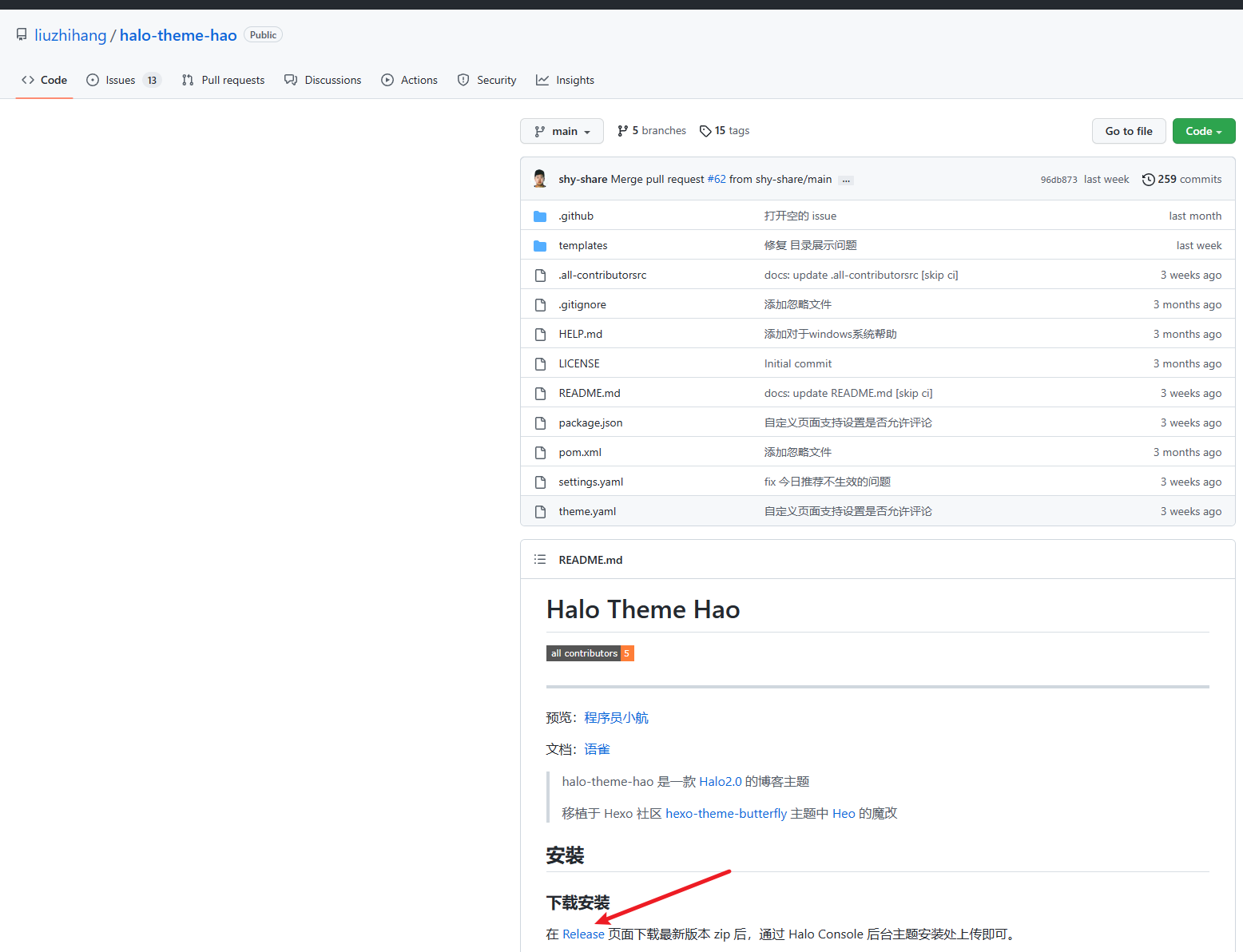Screen dimensions: 1243x952
Task: Click the file icon beside HELP.md
Action: point(540,334)
